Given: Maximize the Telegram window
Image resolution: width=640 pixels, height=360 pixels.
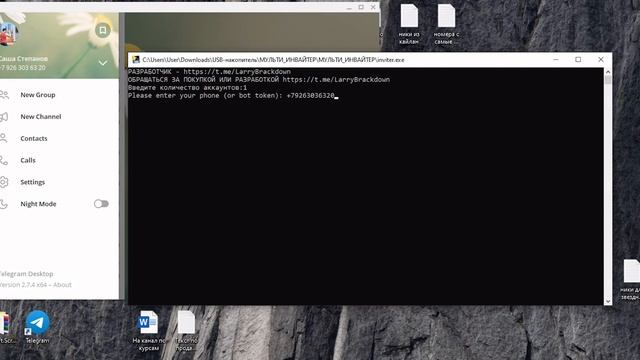Looking at the screenshot, I should tap(361, 7).
